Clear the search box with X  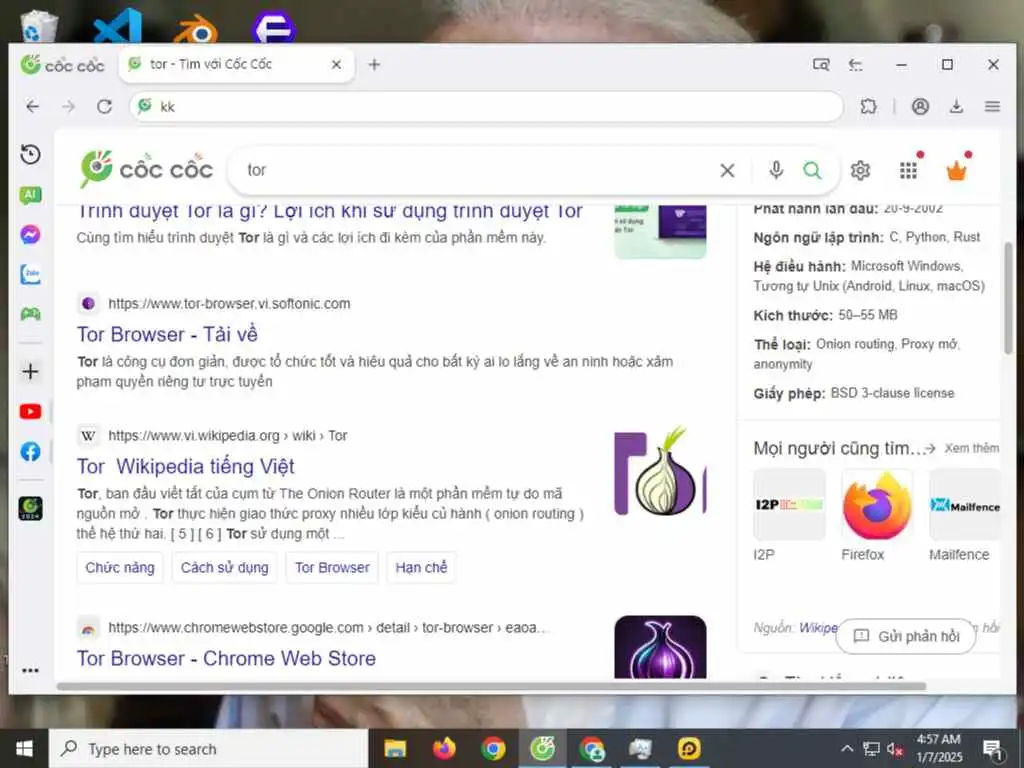tap(727, 170)
